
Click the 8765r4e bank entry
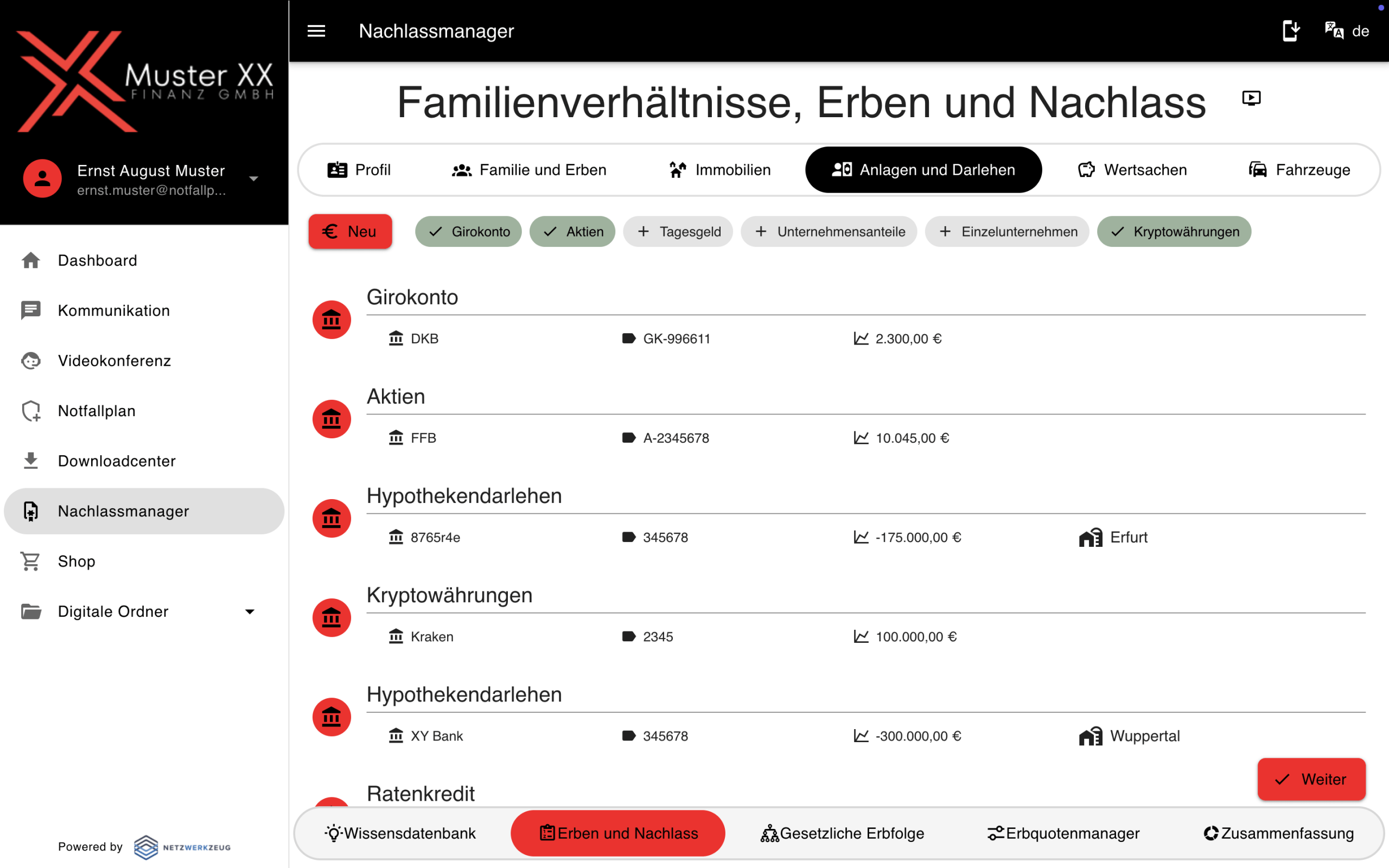click(436, 537)
